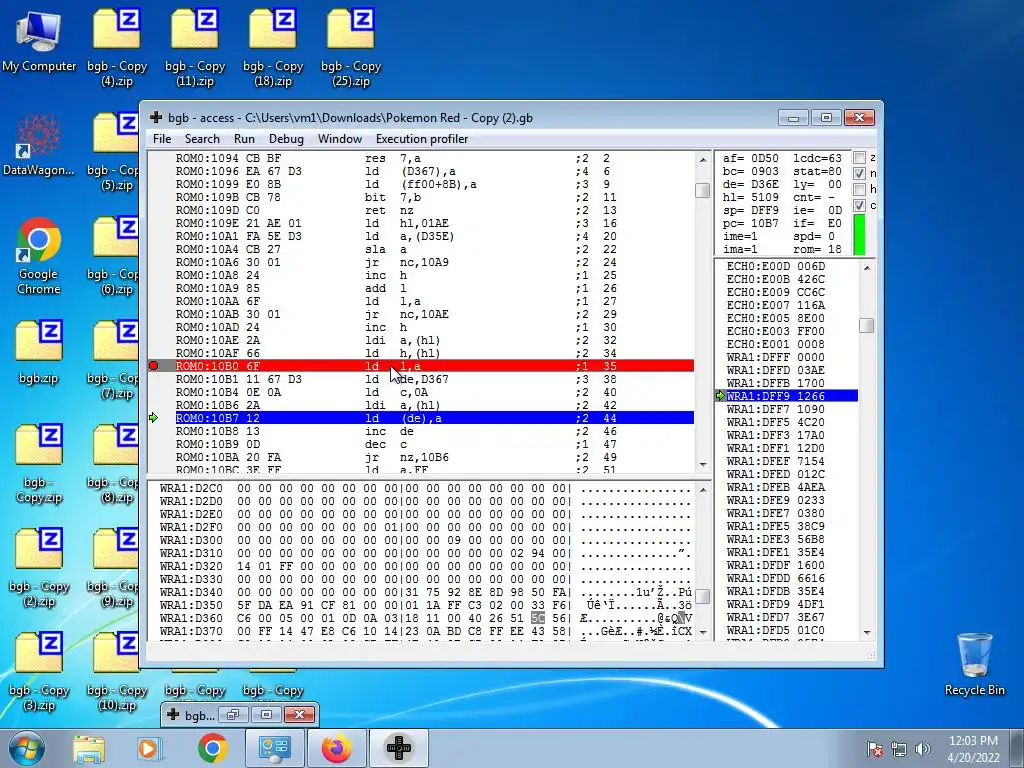
Task: Toggle the n flag checkbox
Action: pos(859,173)
